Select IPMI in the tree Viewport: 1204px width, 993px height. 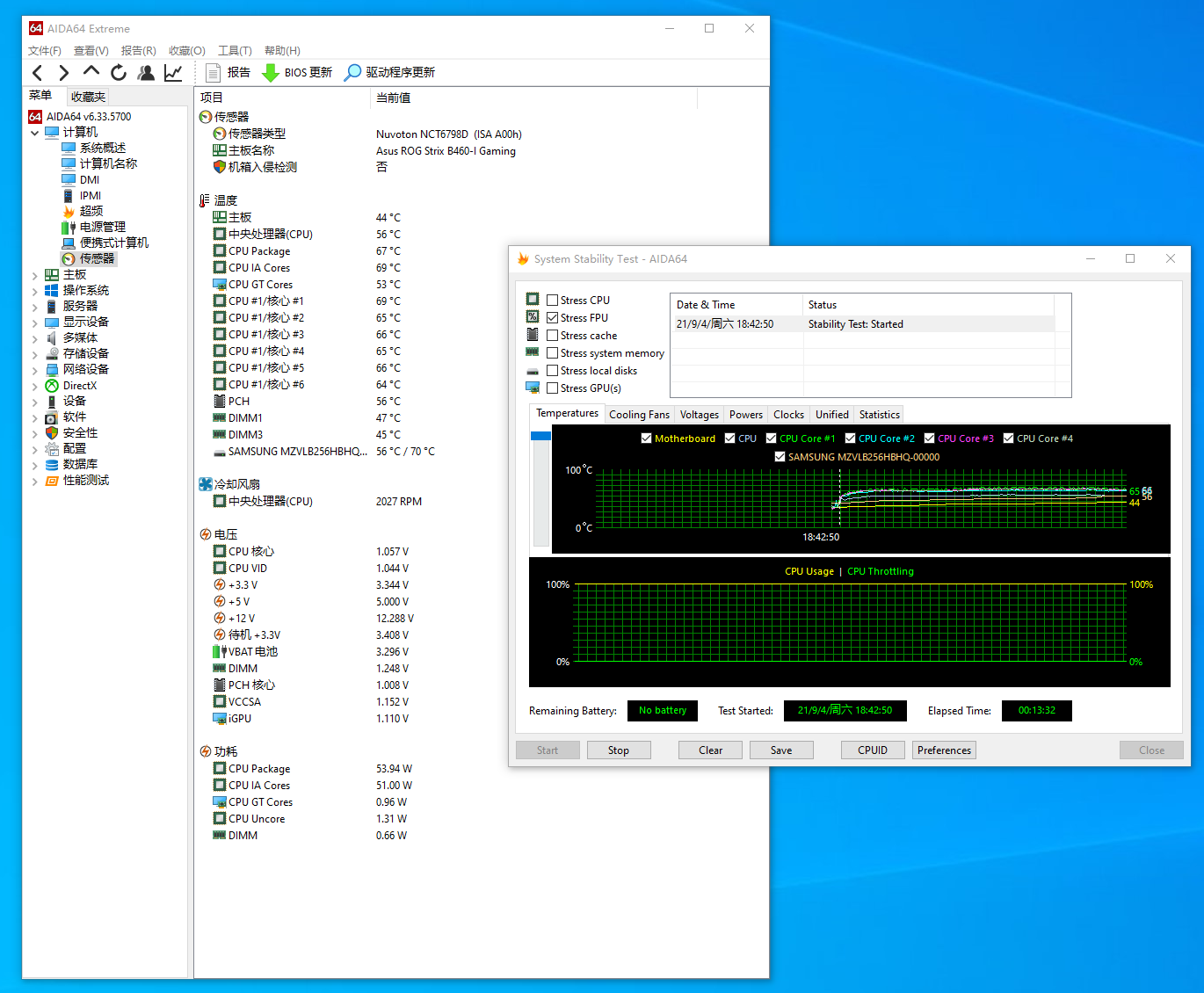[91, 195]
